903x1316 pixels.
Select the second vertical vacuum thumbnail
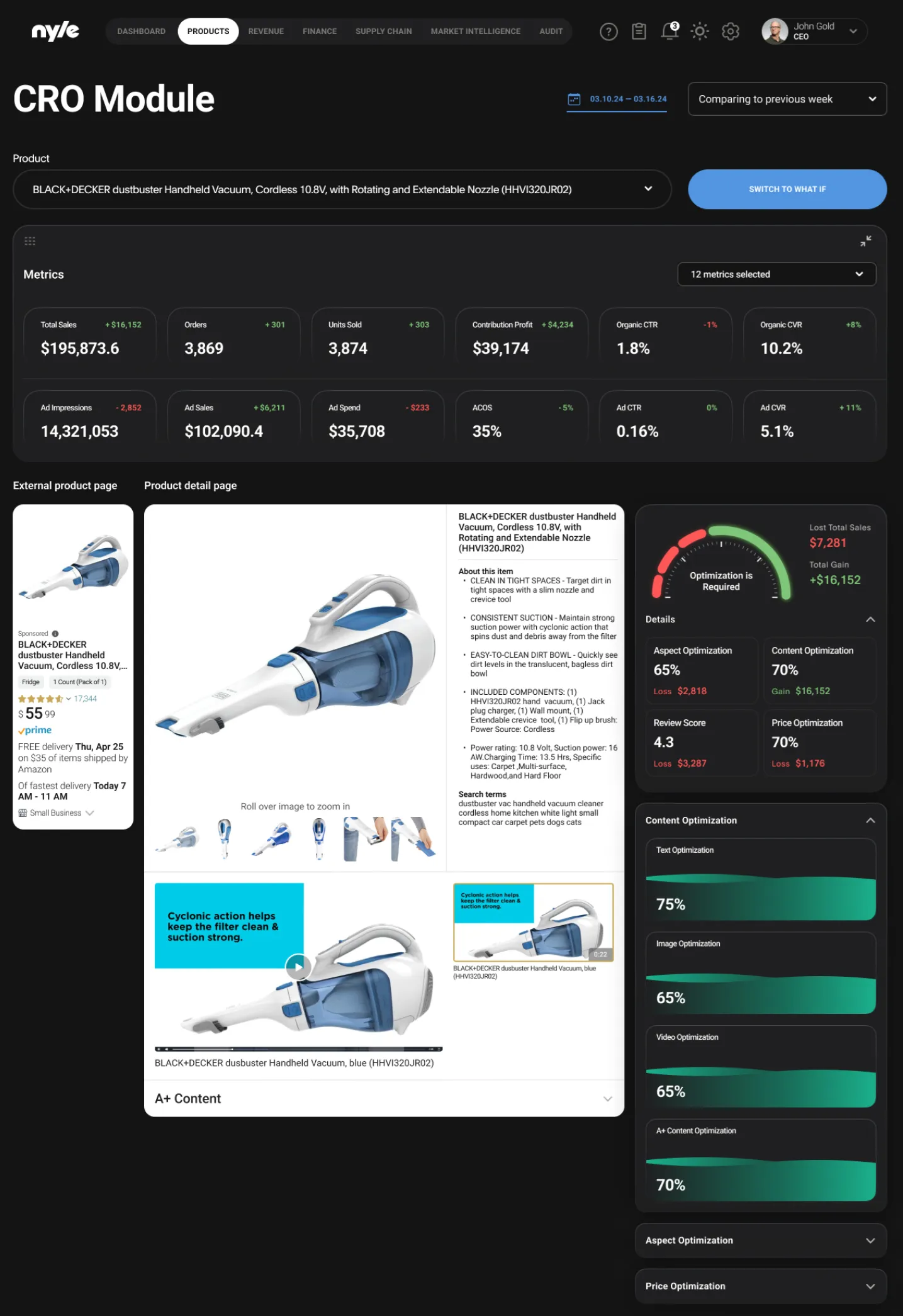[225, 839]
